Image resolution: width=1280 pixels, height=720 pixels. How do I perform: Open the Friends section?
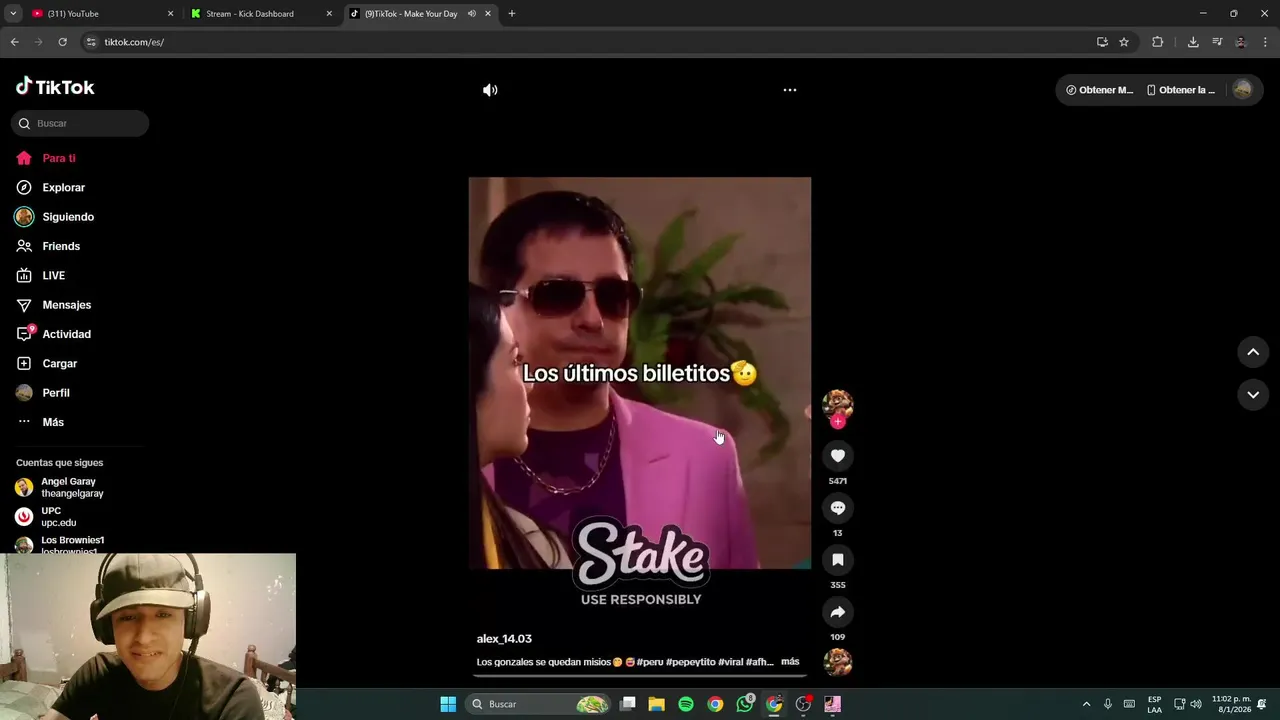pyautogui.click(x=61, y=246)
